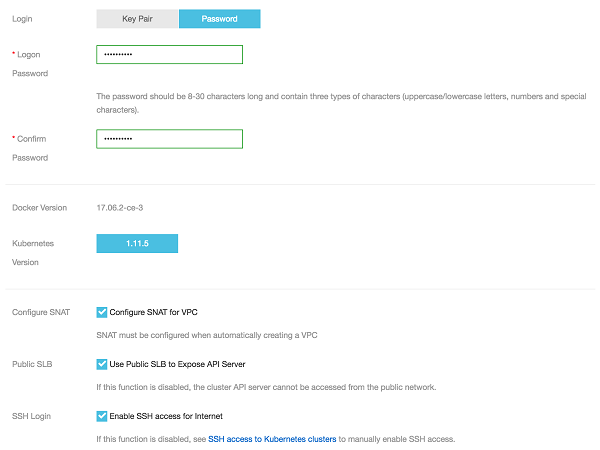Focus the Logon Password input field
Screen dimensions: 600x450
[170, 54]
